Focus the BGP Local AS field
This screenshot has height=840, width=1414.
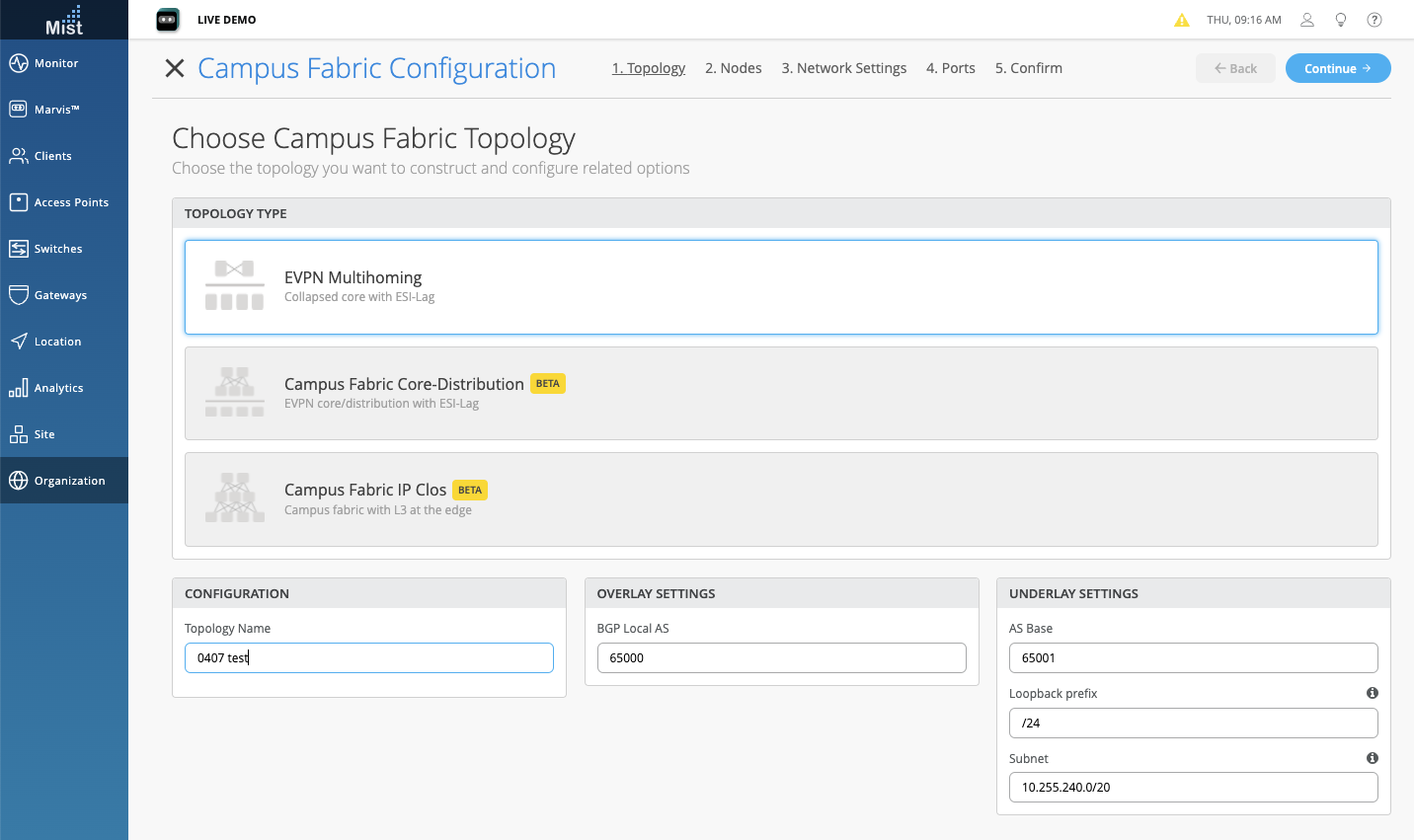click(780, 658)
